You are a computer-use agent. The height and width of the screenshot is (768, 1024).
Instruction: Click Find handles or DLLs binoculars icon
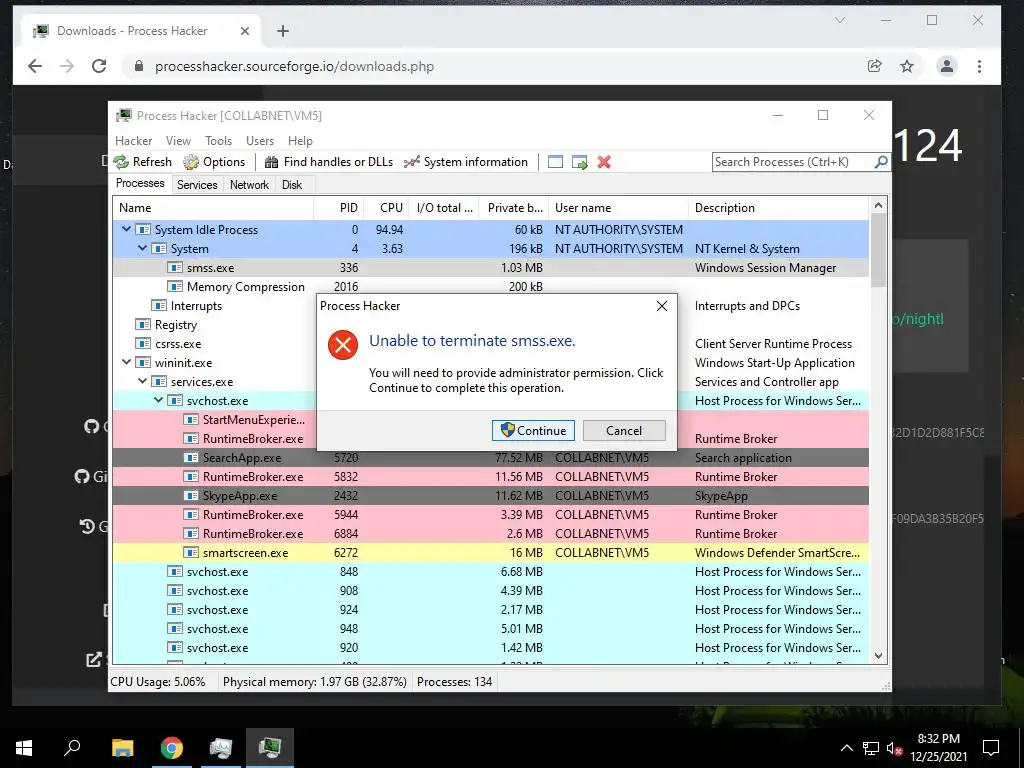click(271, 162)
